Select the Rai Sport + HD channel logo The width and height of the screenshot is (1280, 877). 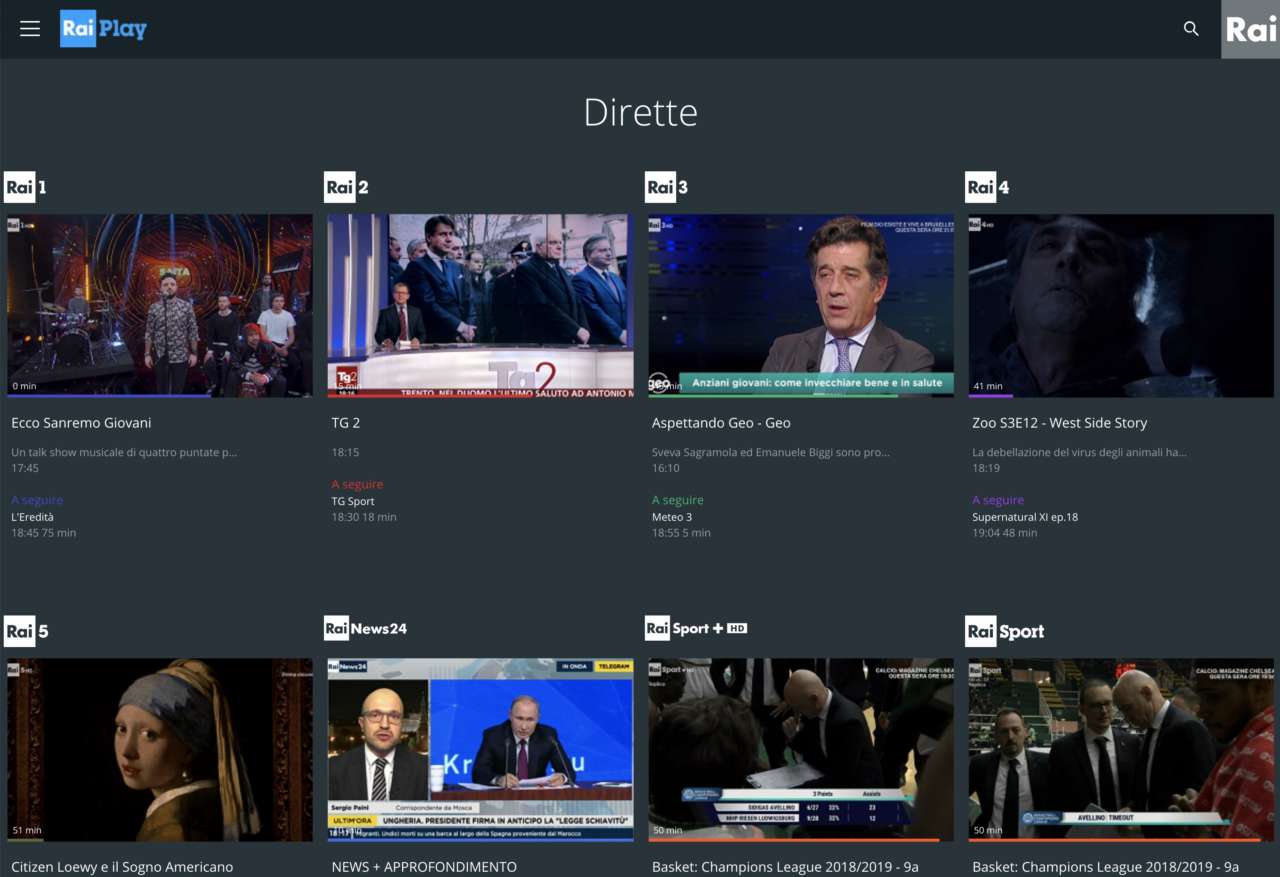(695, 628)
